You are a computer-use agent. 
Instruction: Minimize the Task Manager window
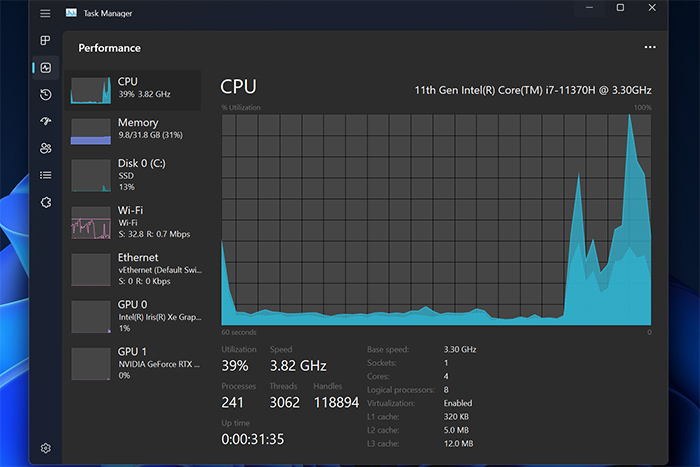tap(589, 8)
